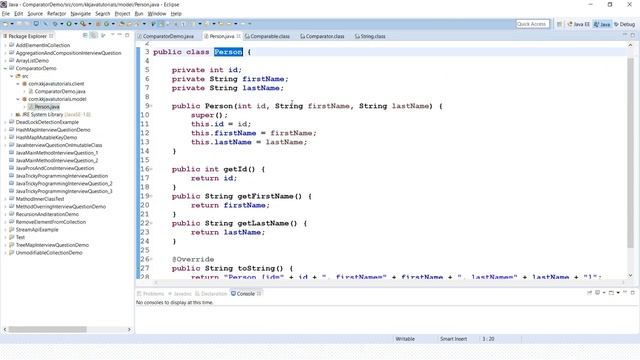The height and width of the screenshot is (360, 640).
Task: Fold toString method at line 26
Action: click(151, 259)
